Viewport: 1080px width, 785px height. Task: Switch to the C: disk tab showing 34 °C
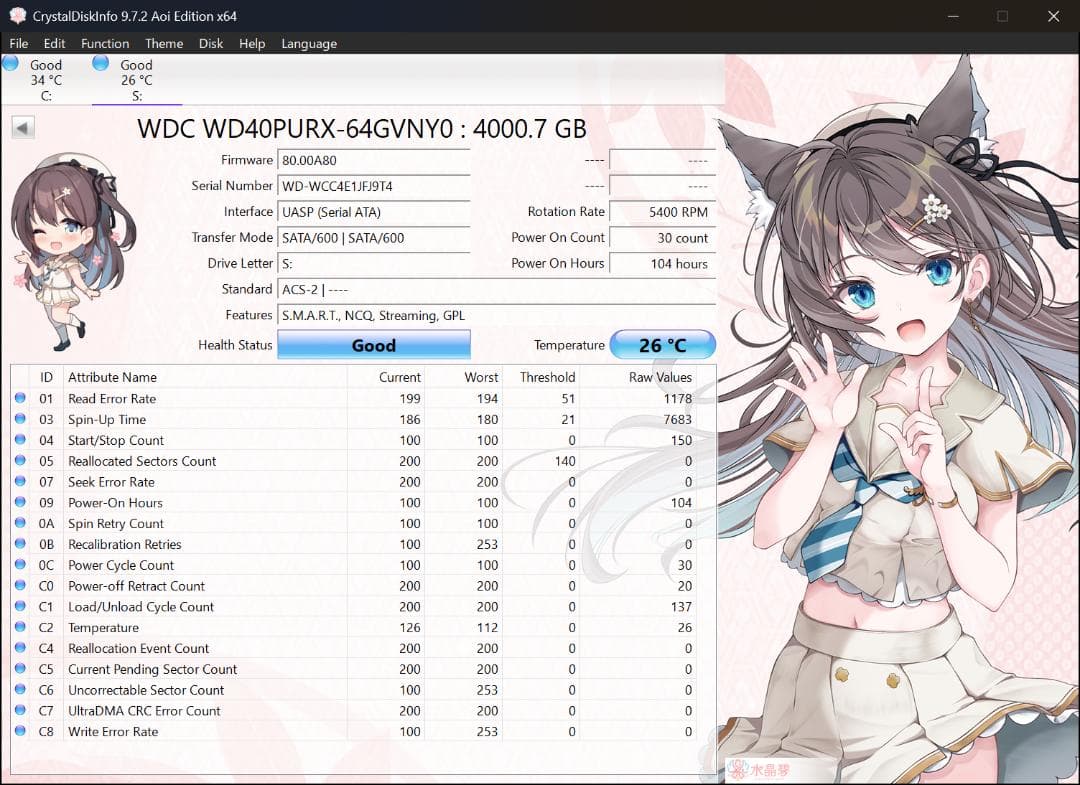[46, 80]
